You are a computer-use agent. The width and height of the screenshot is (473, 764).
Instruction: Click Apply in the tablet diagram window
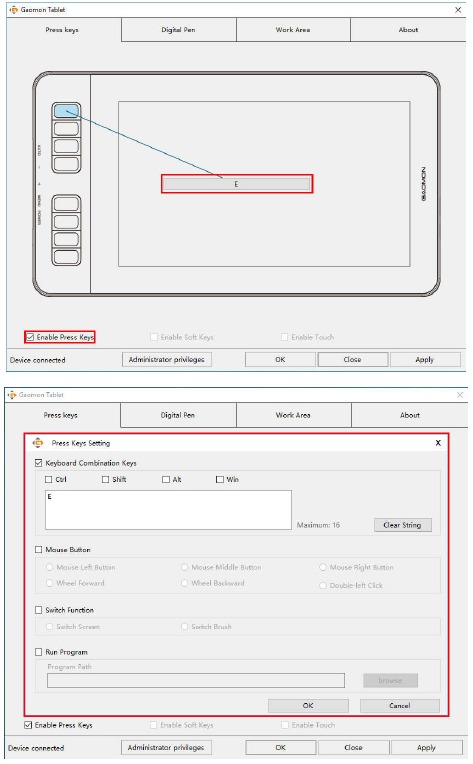(x=425, y=360)
